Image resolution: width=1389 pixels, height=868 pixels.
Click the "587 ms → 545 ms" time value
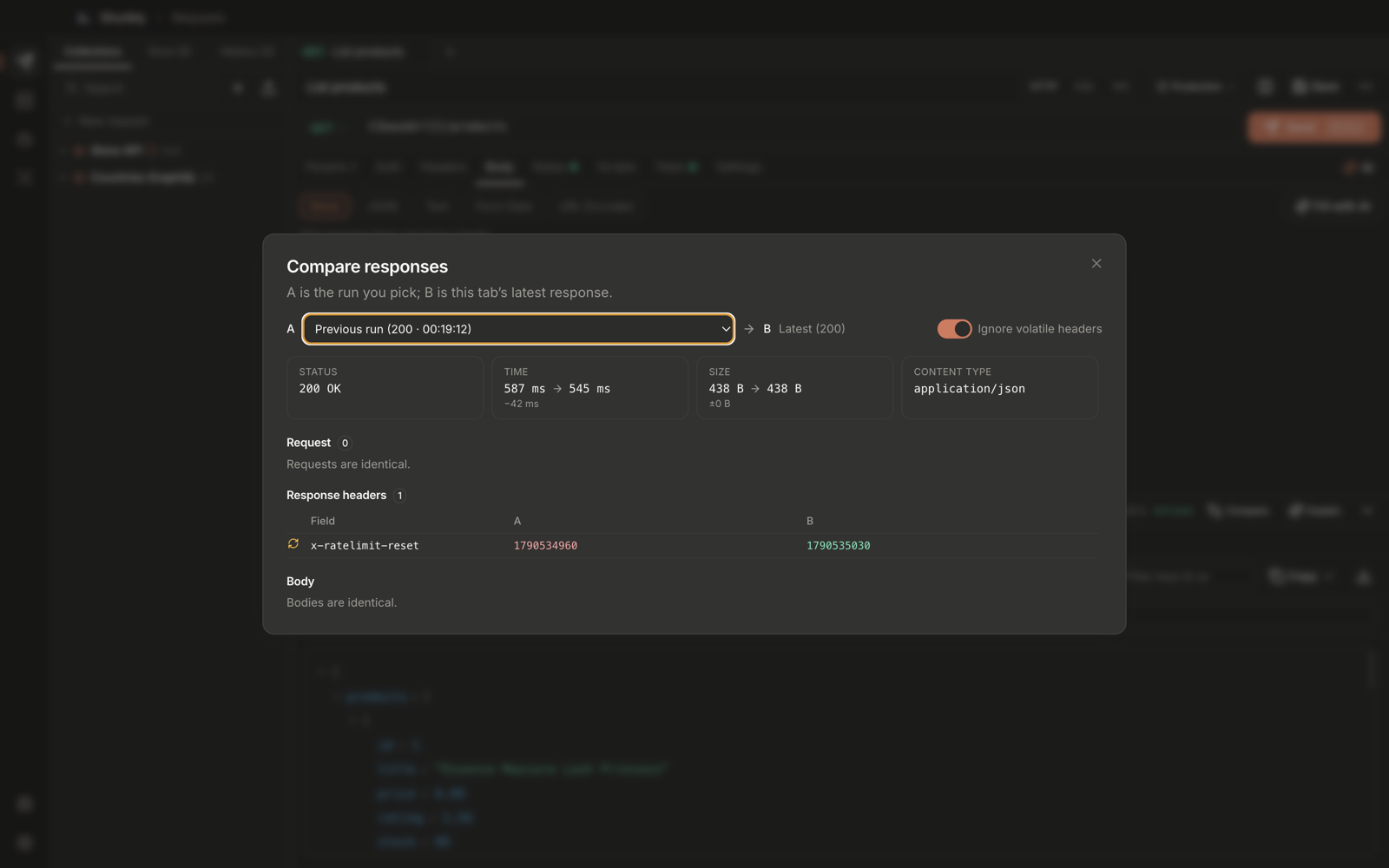557,389
